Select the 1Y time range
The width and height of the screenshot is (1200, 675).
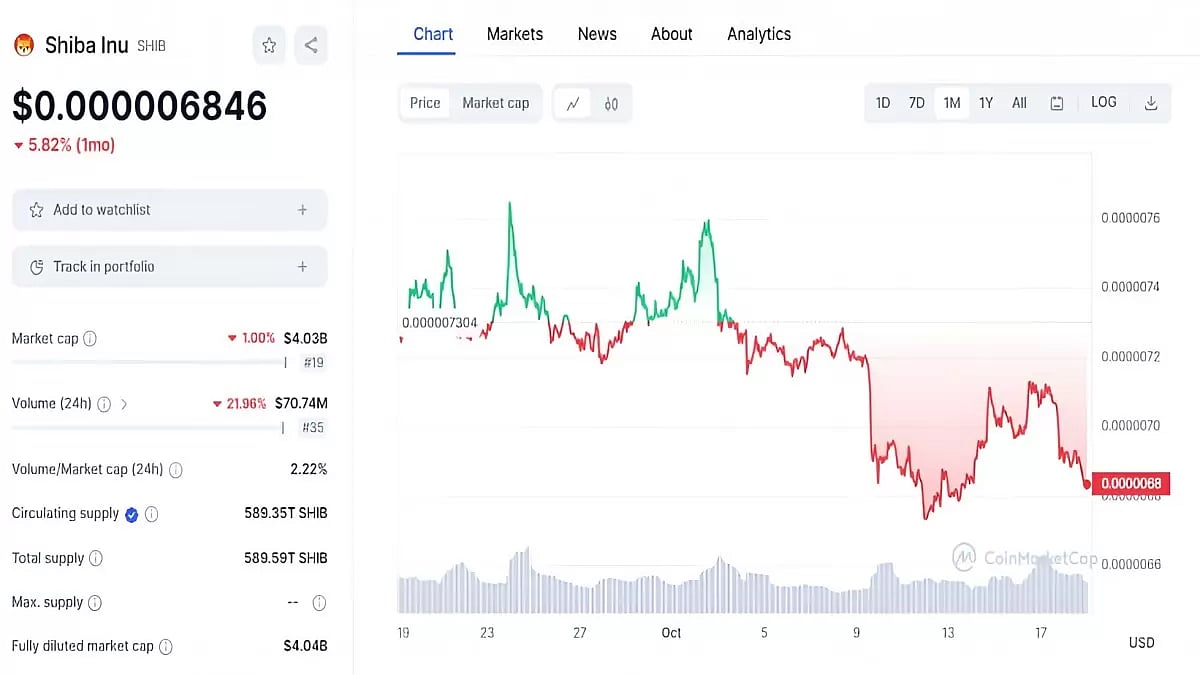986,103
